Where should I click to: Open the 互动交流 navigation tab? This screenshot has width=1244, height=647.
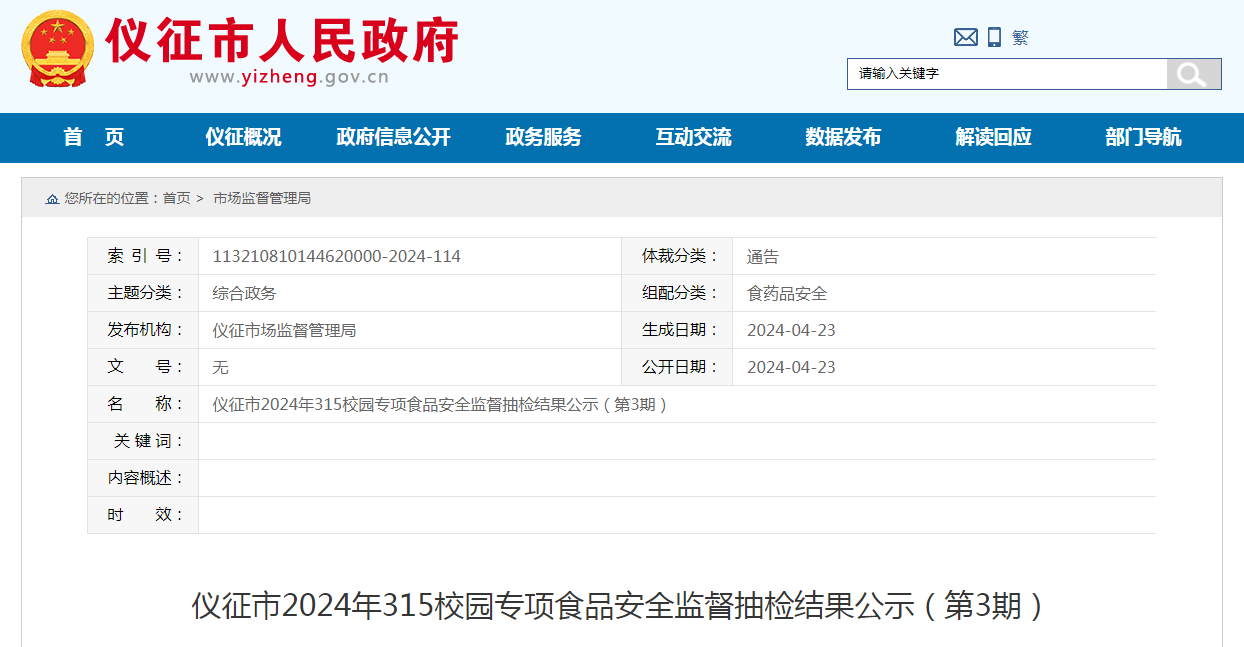(693, 137)
